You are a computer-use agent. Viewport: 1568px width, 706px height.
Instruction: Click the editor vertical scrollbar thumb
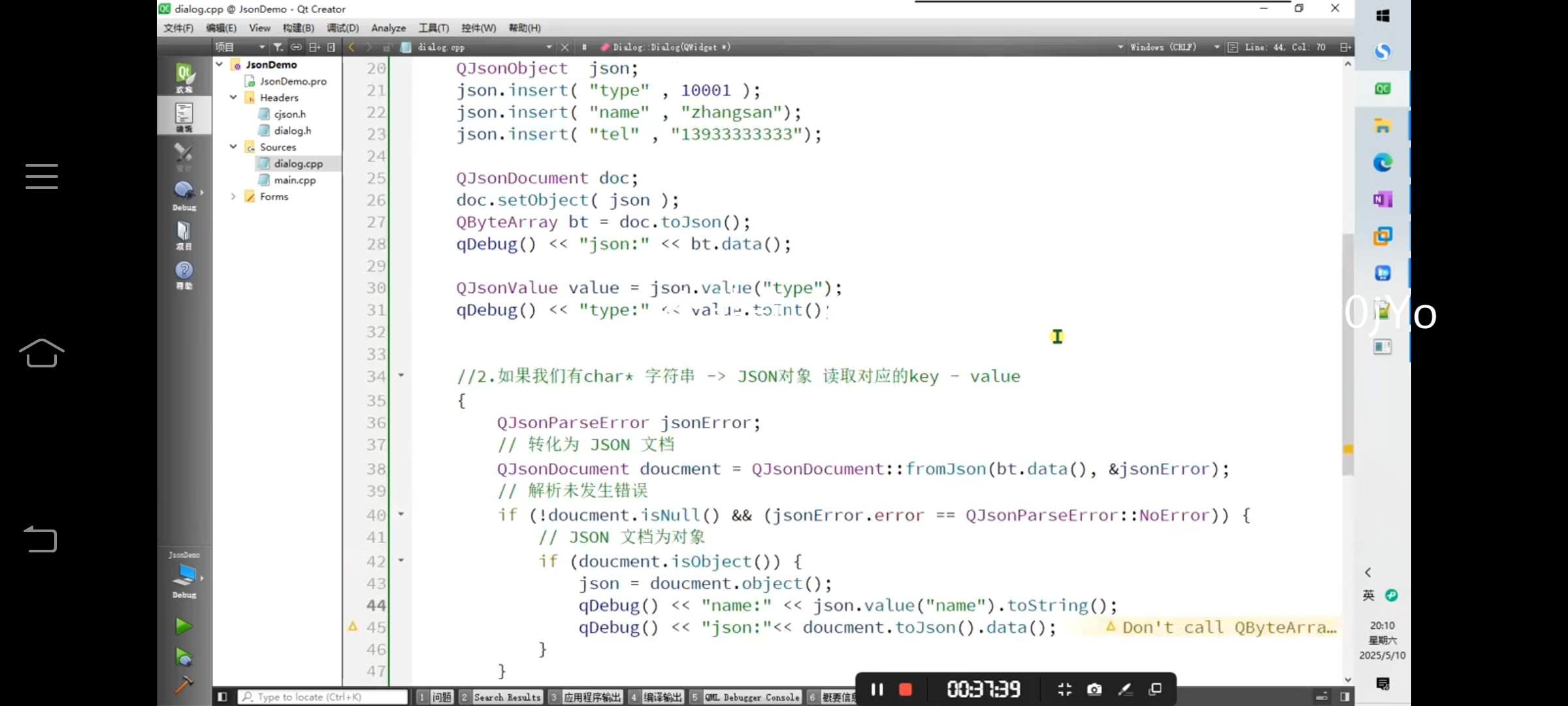tap(1347, 353)
